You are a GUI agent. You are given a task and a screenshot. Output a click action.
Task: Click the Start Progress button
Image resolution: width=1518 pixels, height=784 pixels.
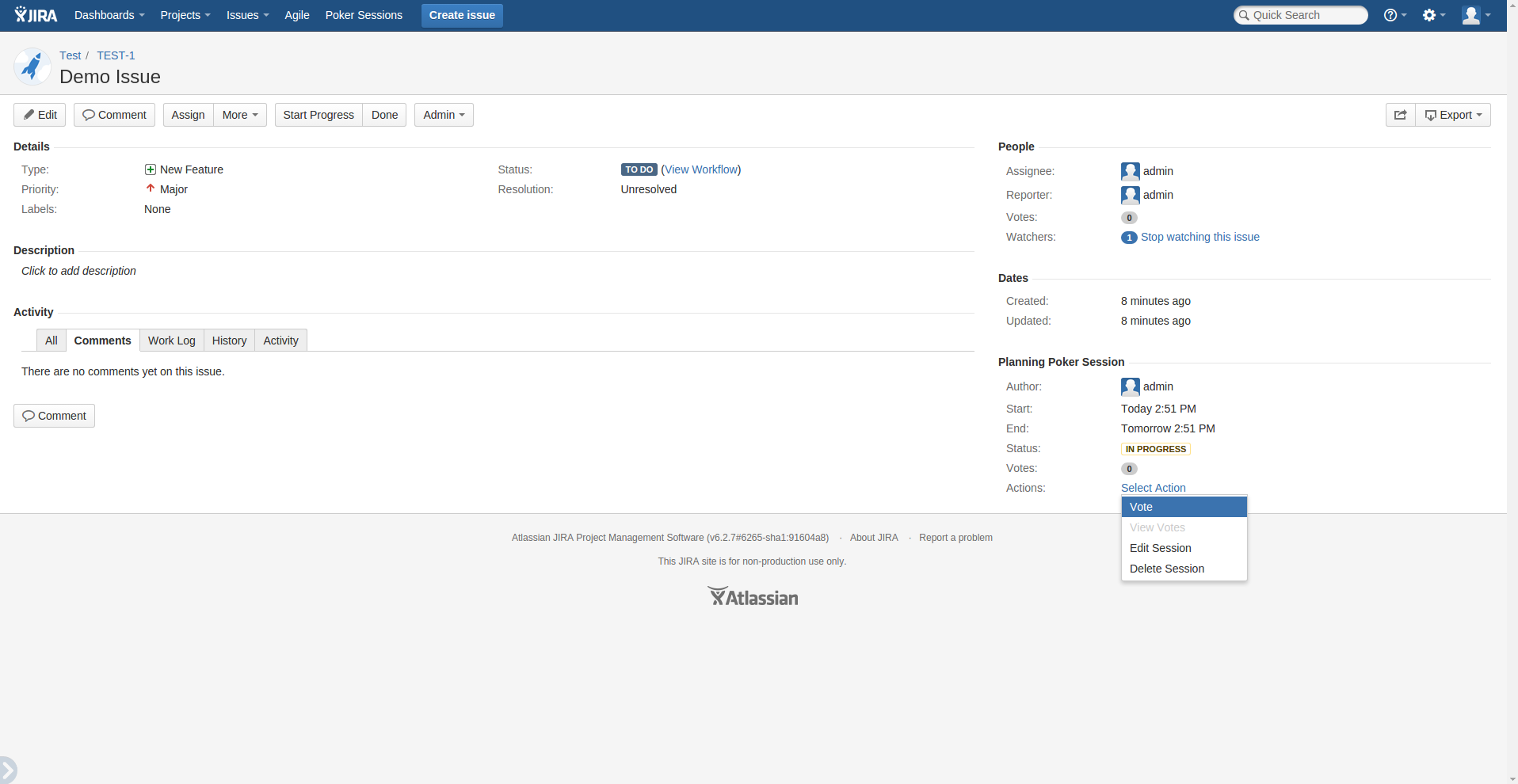(318, 115)
